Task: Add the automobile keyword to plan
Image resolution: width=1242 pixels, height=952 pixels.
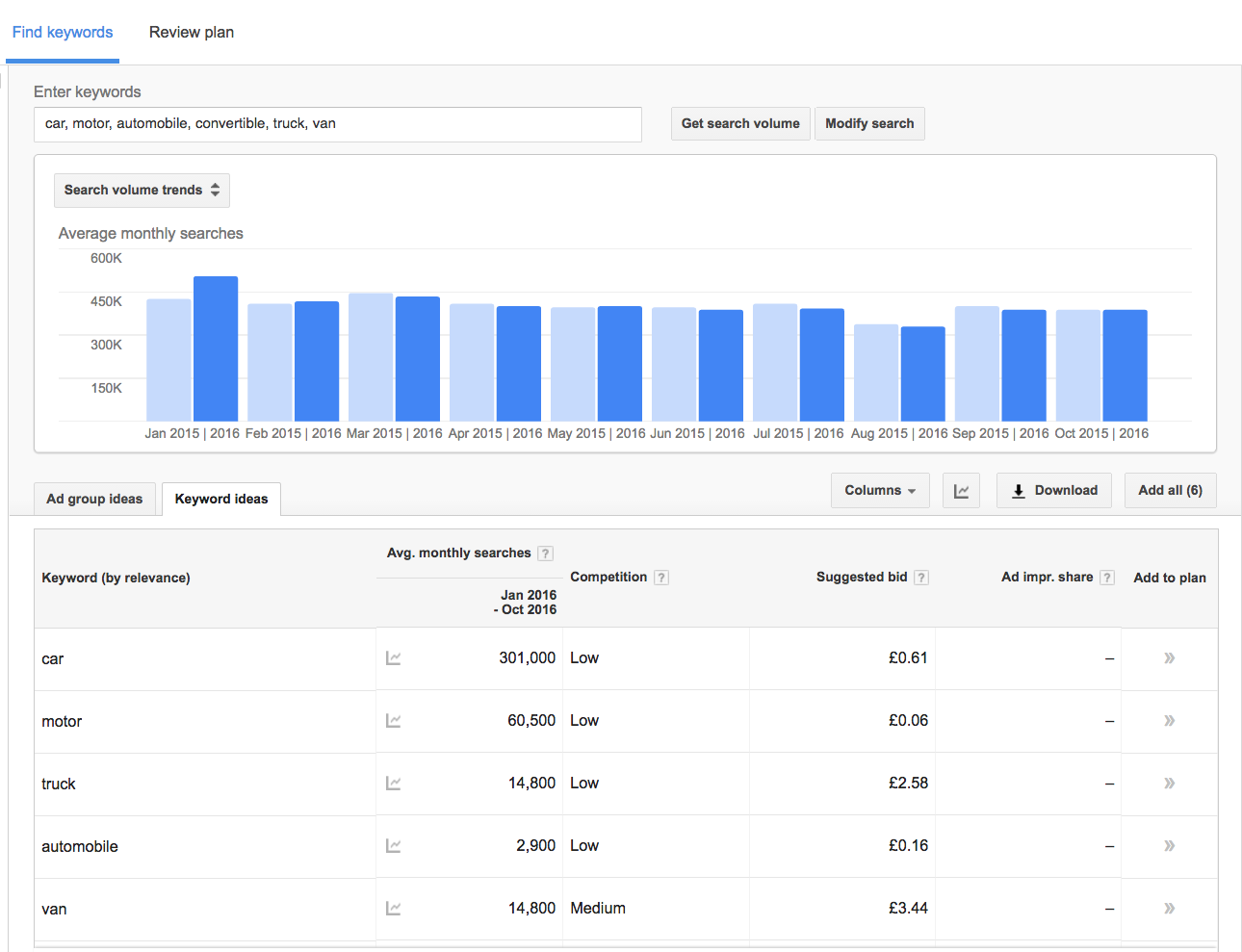Action: point(1169,846)
